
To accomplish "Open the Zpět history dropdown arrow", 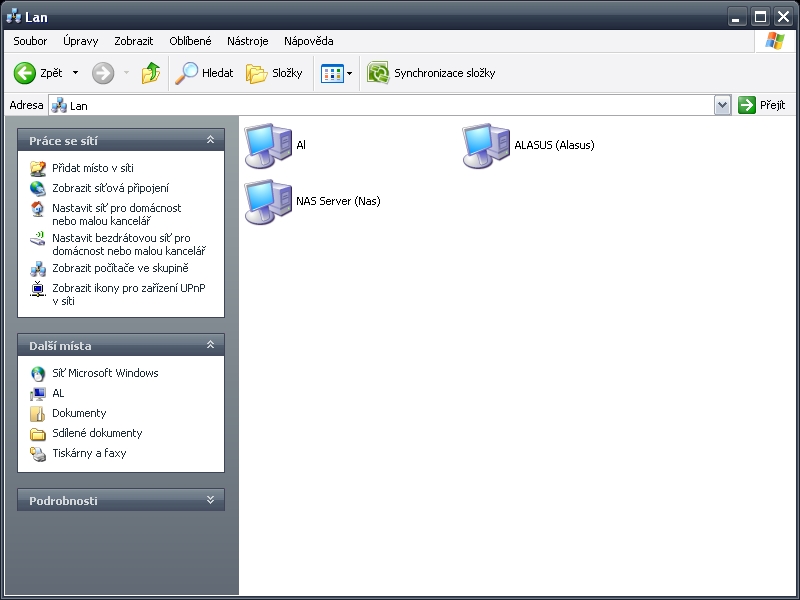I will point(76,73).
